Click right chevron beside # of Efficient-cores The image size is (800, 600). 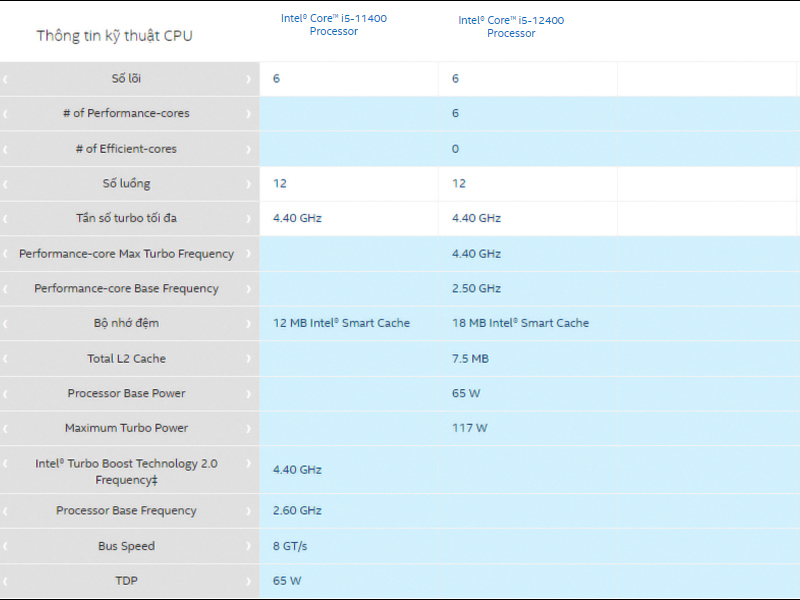pos(249,149)
